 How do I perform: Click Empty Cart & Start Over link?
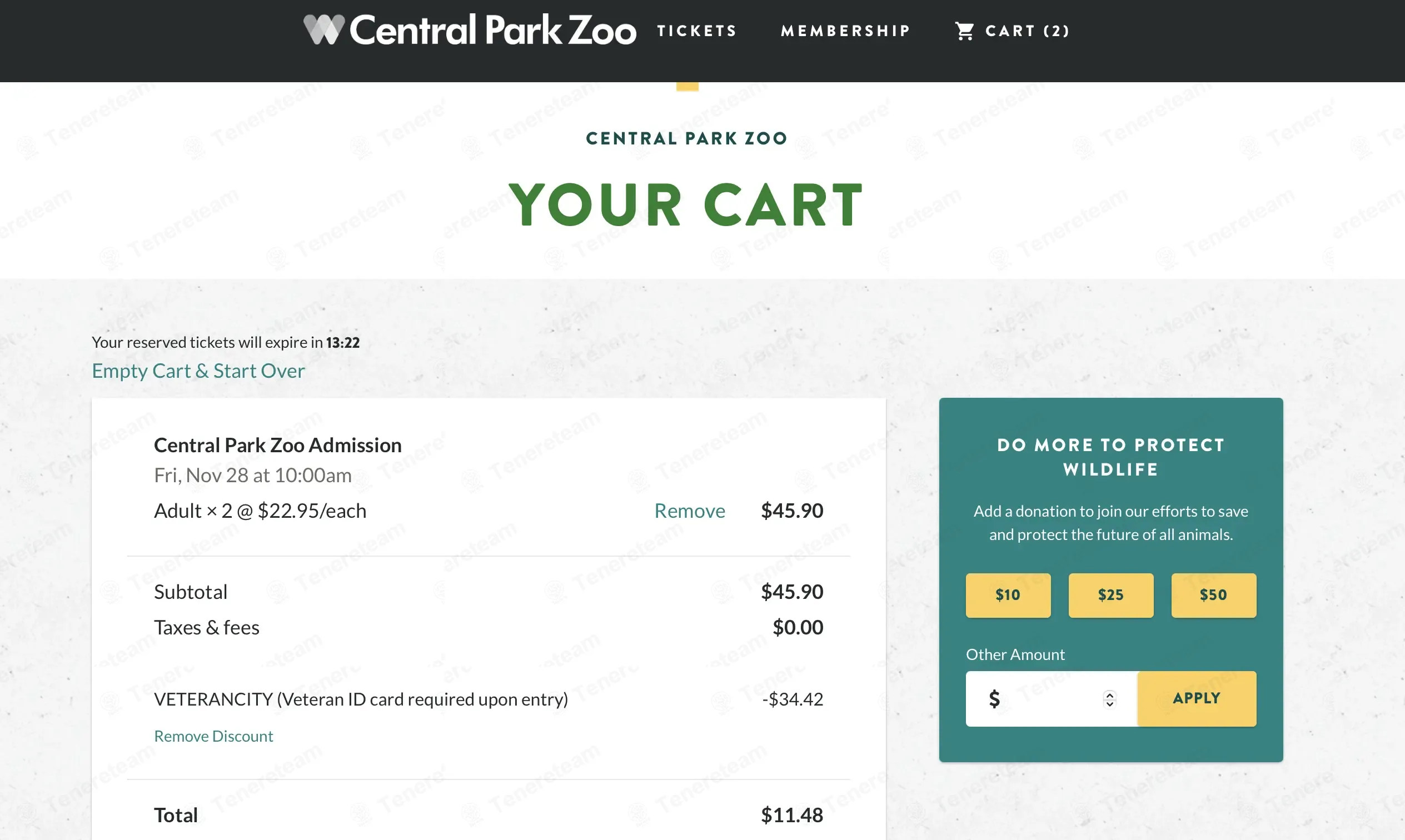click(x=198, y=371)
